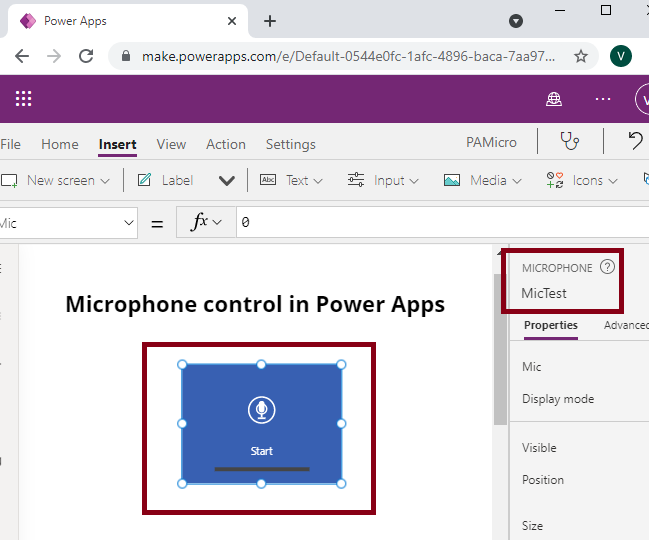The width and height of the screenshot is (649, 543).
Task: Click the PAMicro app name
Action: [491, 142]
